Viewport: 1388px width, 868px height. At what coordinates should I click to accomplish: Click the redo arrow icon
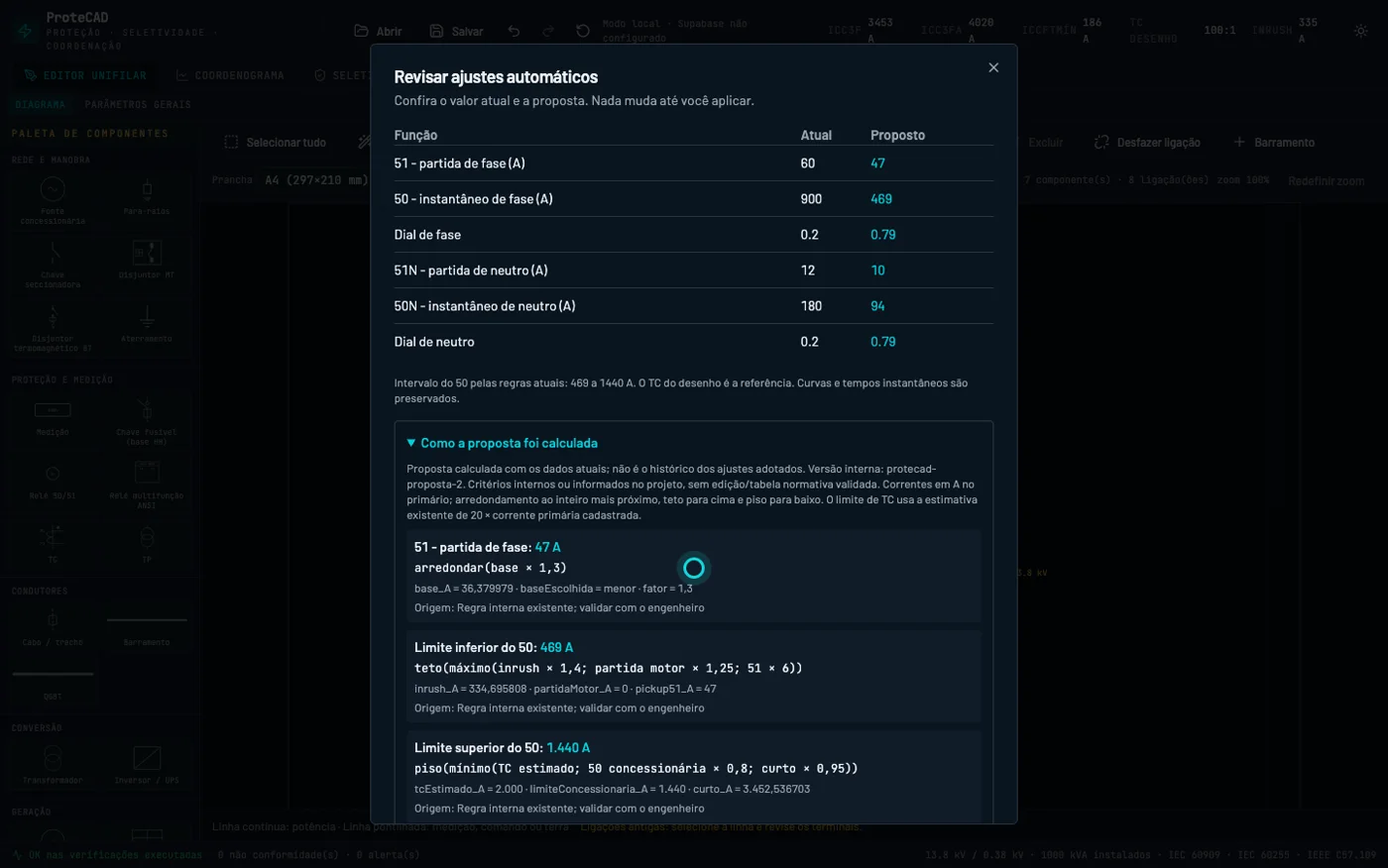click(548, 31)
